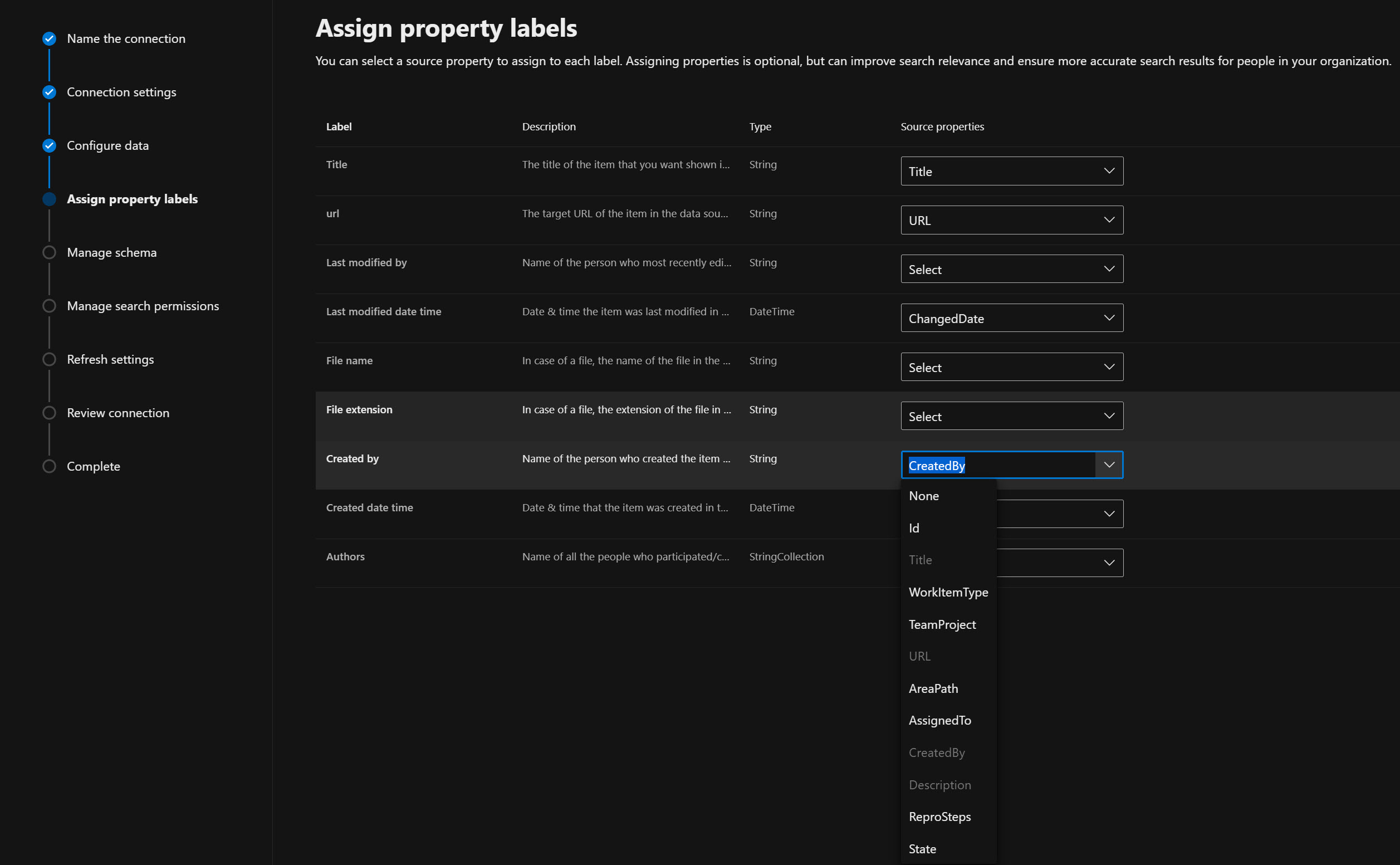
Task: Open the Title source property dropdown
Action: 1011,172
